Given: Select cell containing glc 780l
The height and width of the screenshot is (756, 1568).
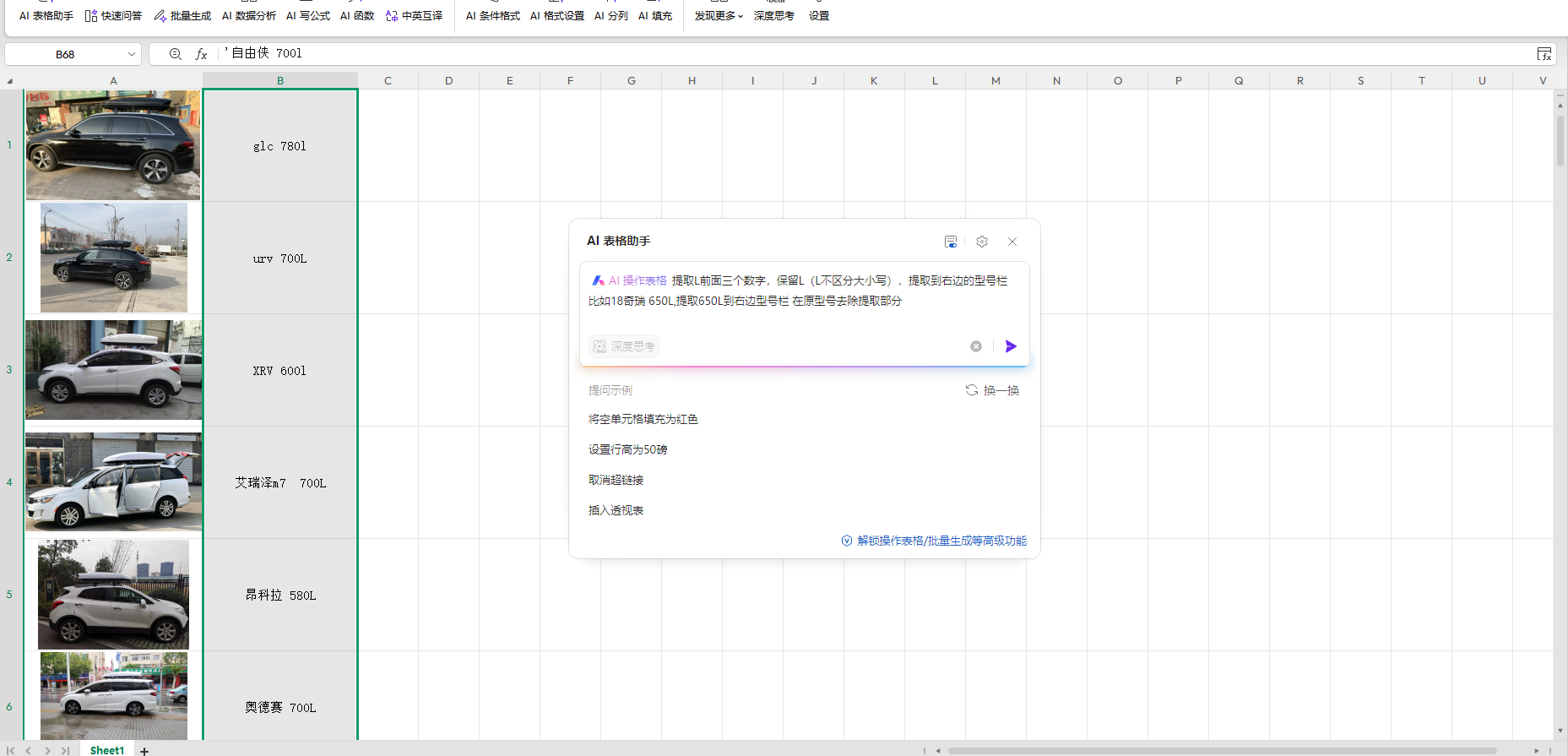Looking at the screenshot, I should coord(280,145).
